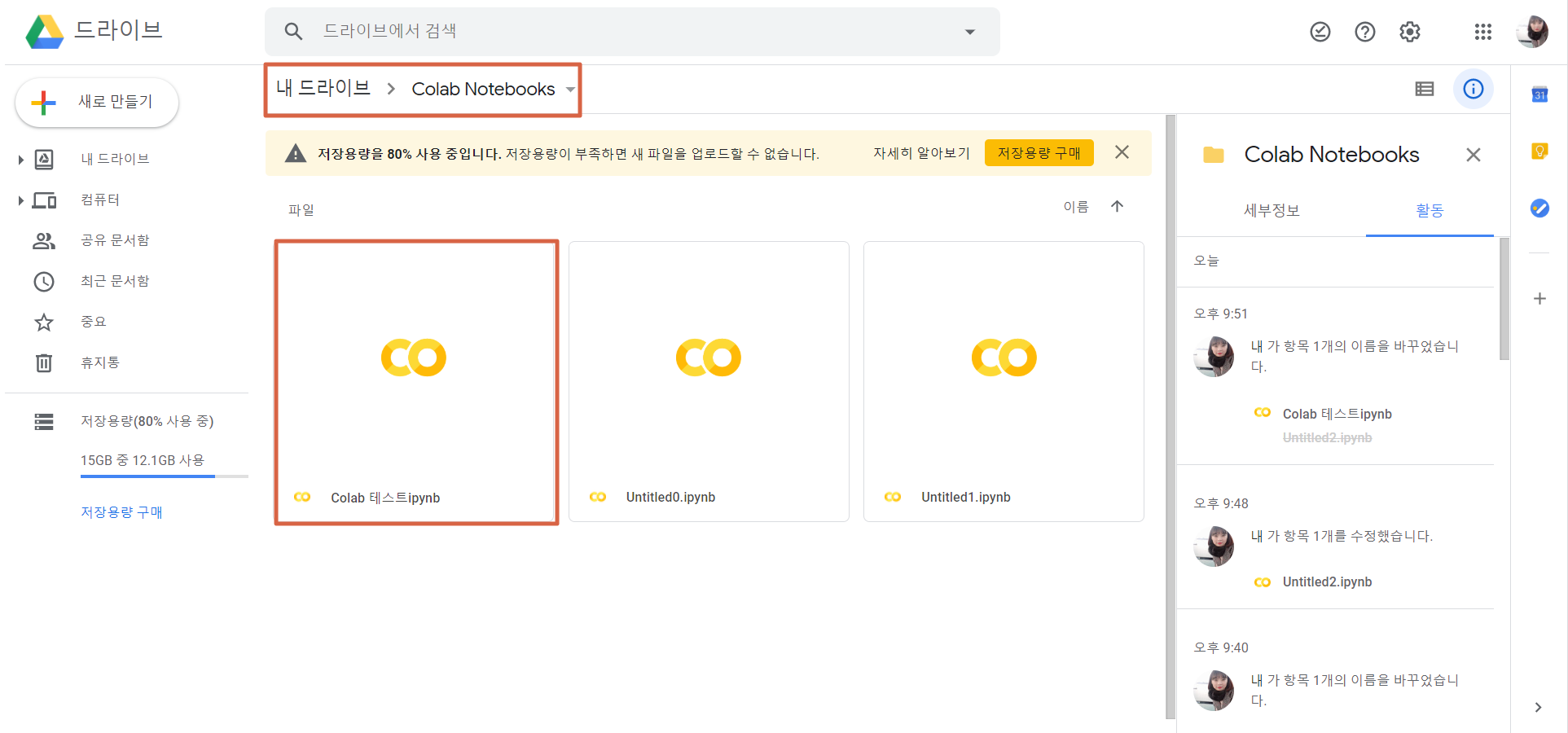Open 최근 문서함 in sidebar
The image size is (1568, 733).
tap(115, 281)
